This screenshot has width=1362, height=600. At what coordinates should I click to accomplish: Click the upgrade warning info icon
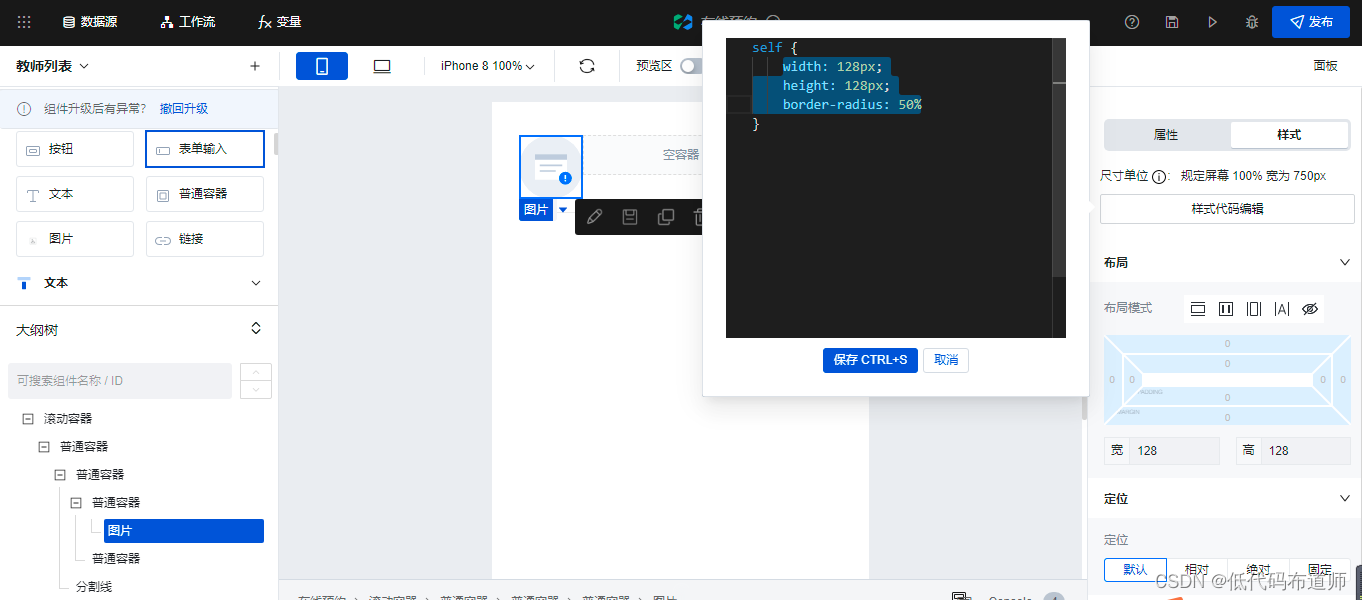pyautogui.click(x=24, y=109)
